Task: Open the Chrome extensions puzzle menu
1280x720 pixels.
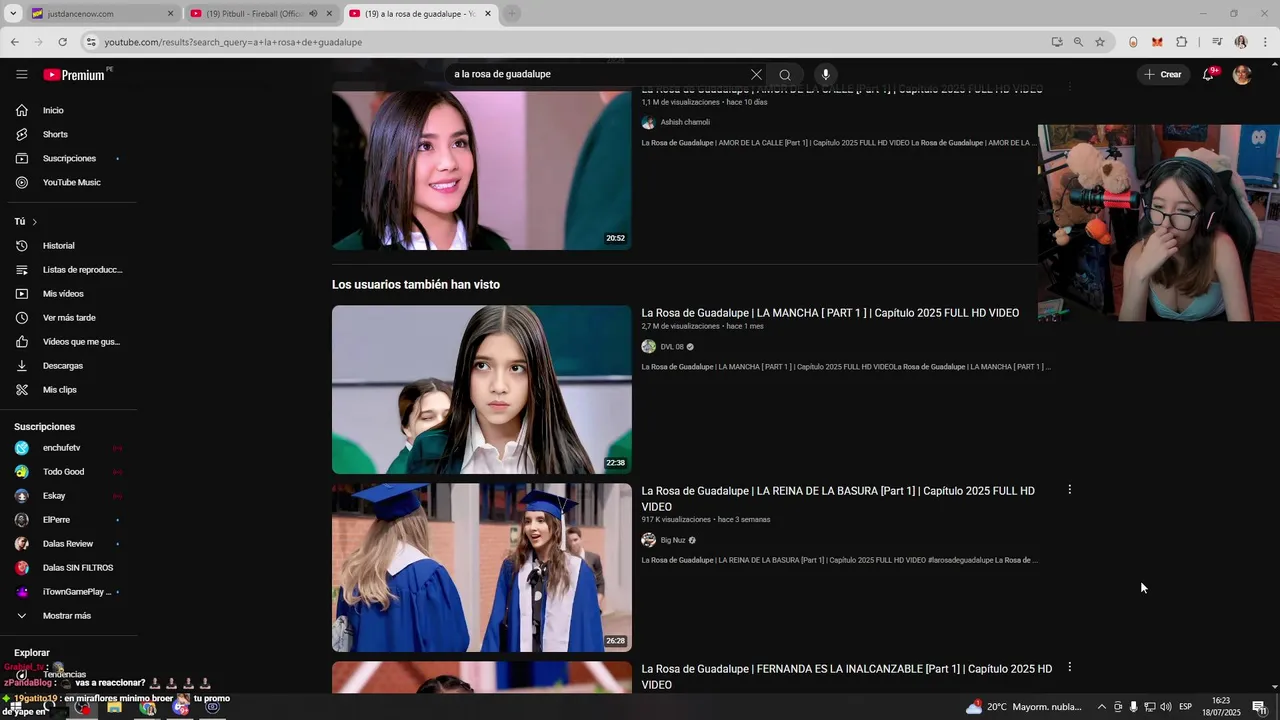Action: (x=1181, y=42)
